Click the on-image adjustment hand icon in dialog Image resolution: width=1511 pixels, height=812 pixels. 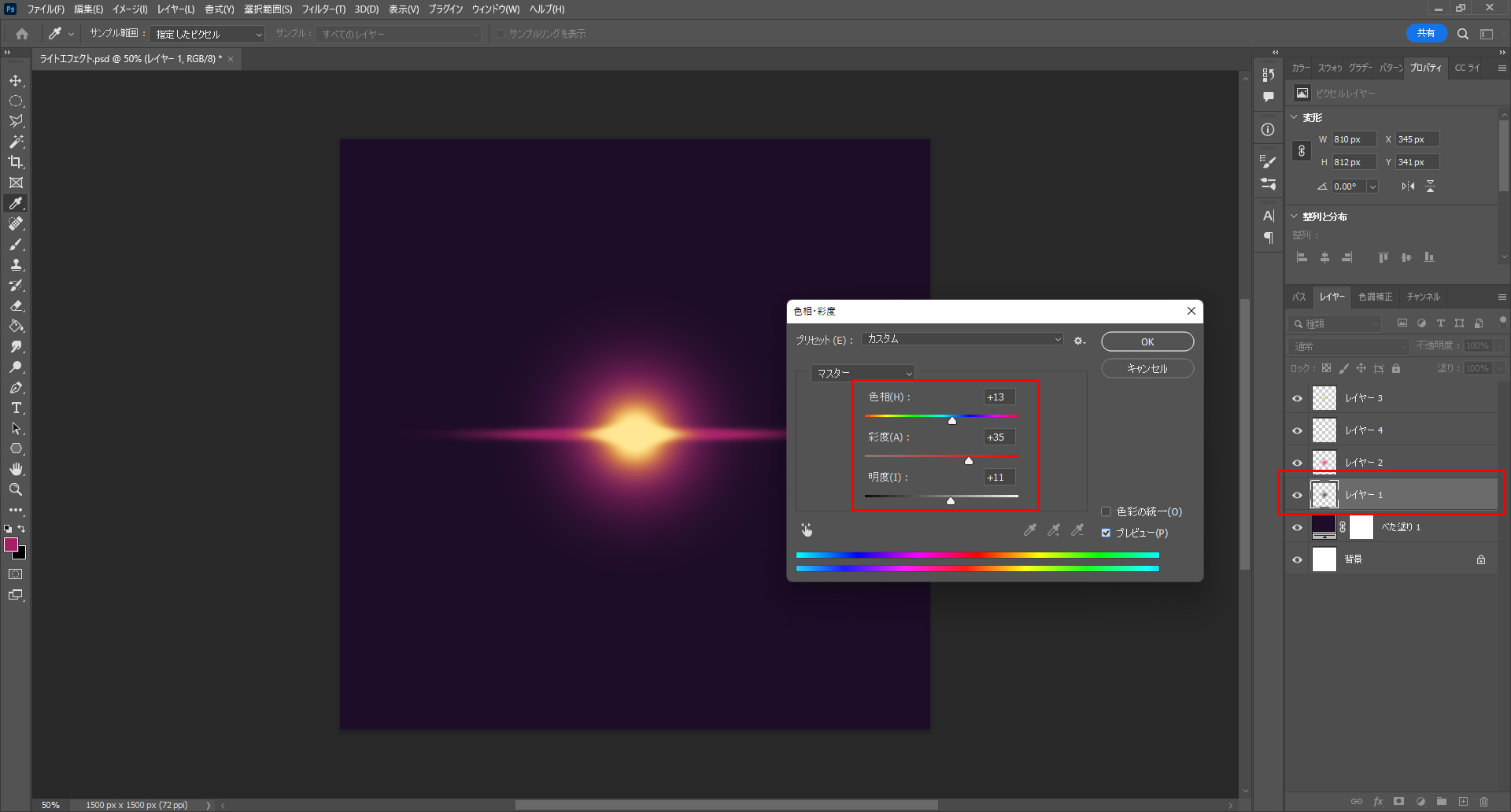coord(807,530)
